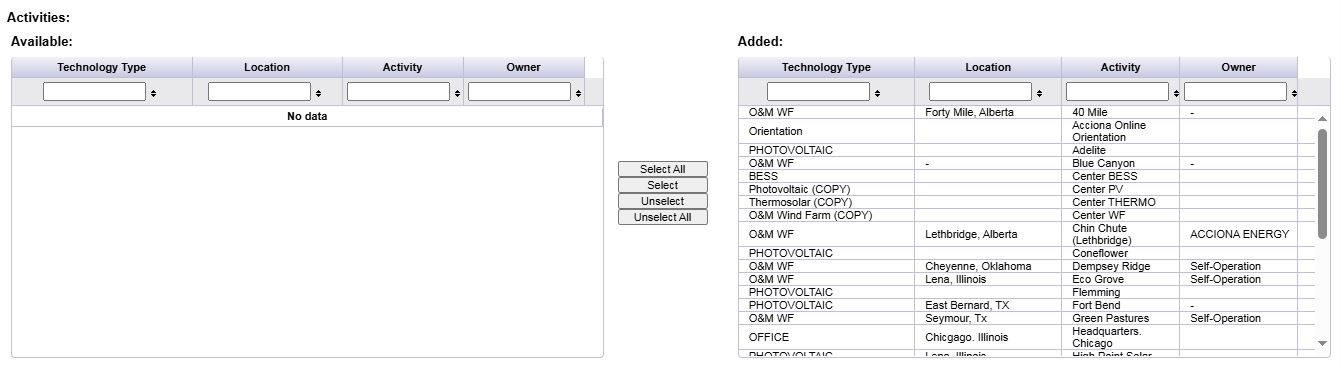Select the Blue Canyon activity row
The height and width of the screenshot is (366, 1342).
1027,163
